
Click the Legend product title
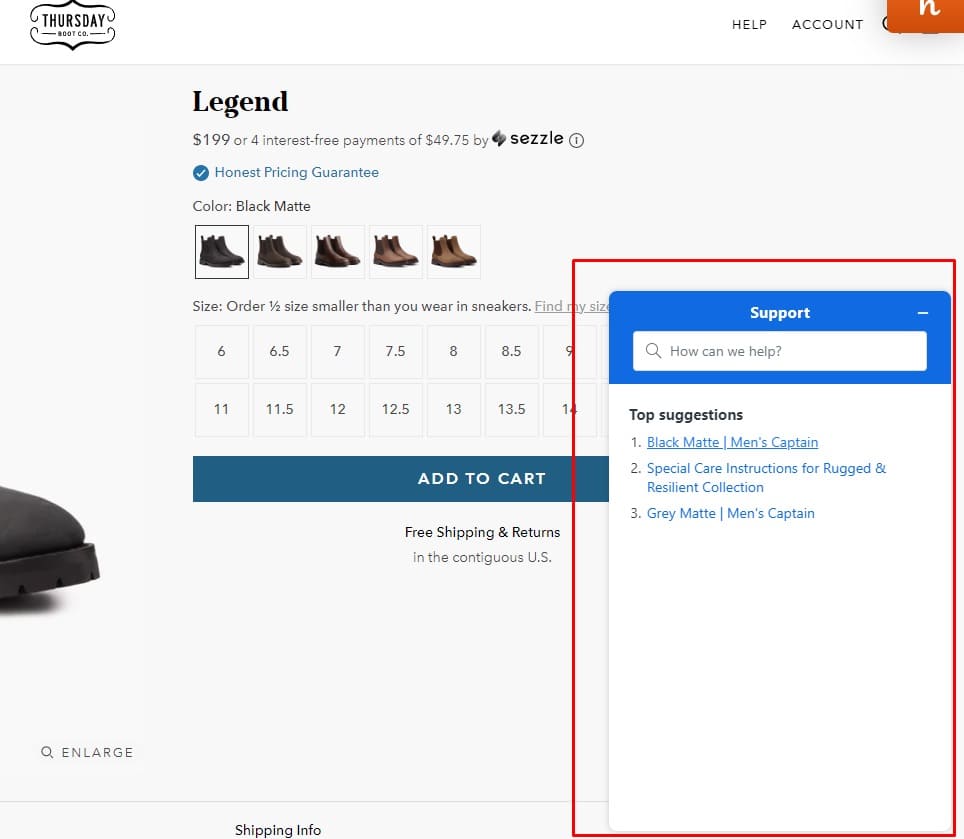[240, 102]
